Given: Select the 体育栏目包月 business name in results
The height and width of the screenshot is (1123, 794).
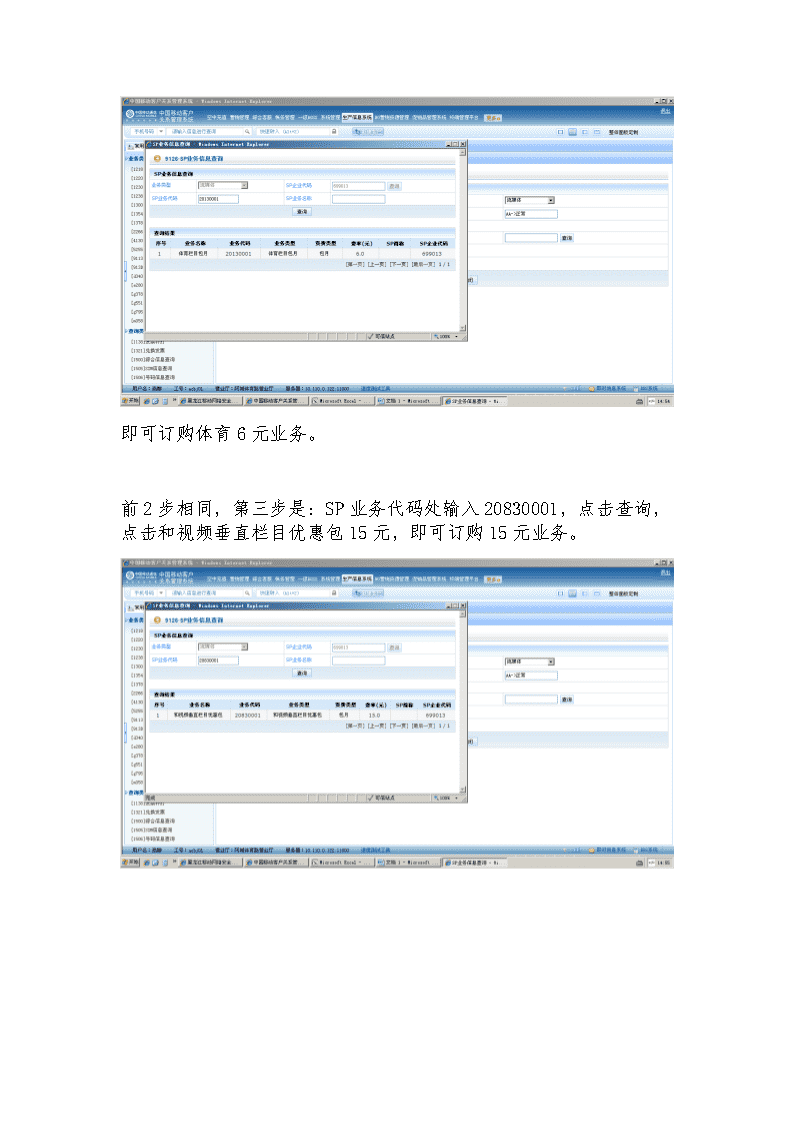Looking at the screenshot, I should click(193, 254).
